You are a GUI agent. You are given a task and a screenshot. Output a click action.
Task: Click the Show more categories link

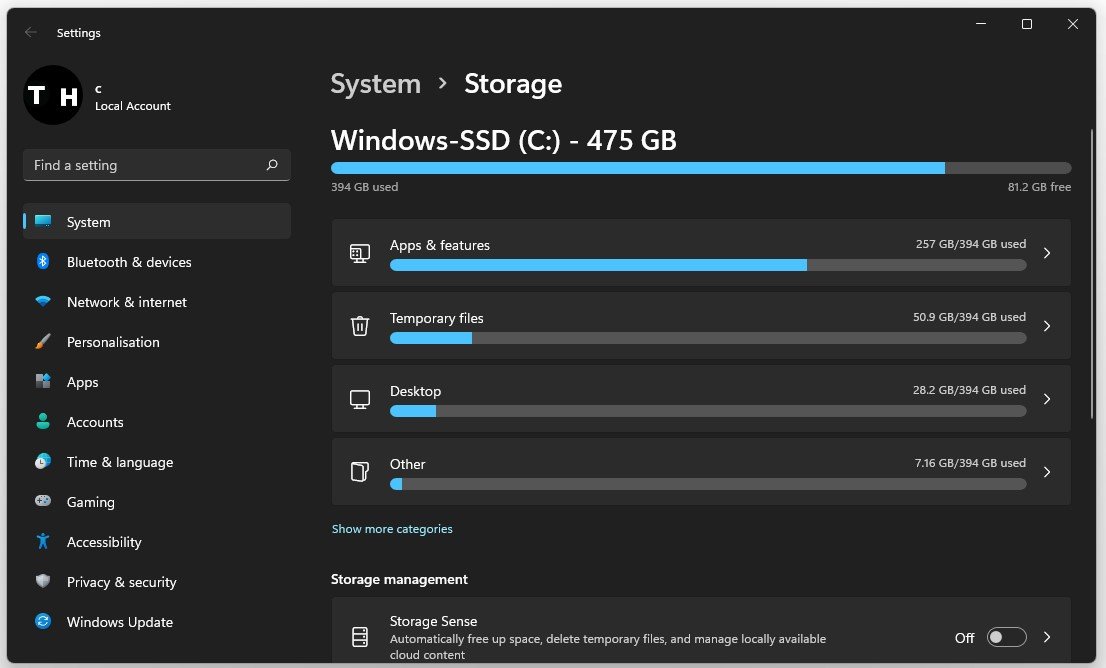click(392, 529)
